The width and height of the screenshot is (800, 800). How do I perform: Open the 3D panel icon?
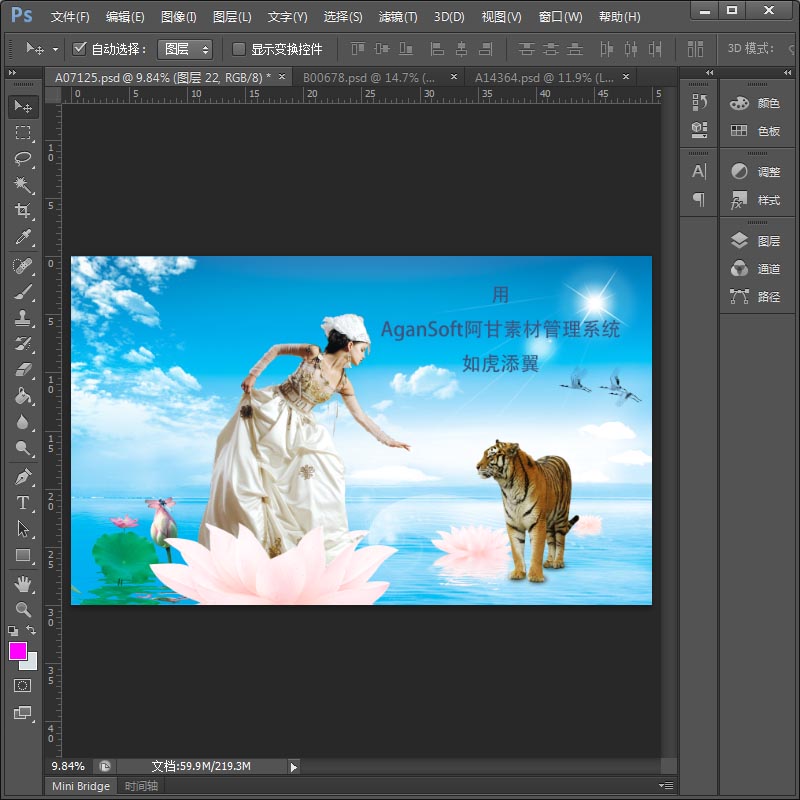[699, 130]
